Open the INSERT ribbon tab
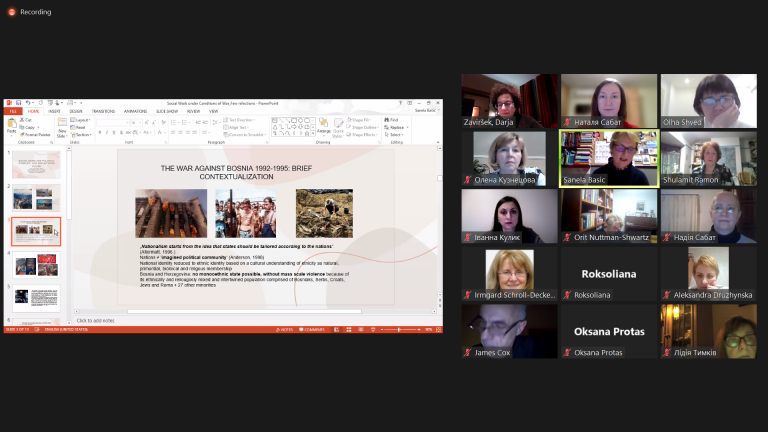Screen dimensions: 768x432 [54, 111]
